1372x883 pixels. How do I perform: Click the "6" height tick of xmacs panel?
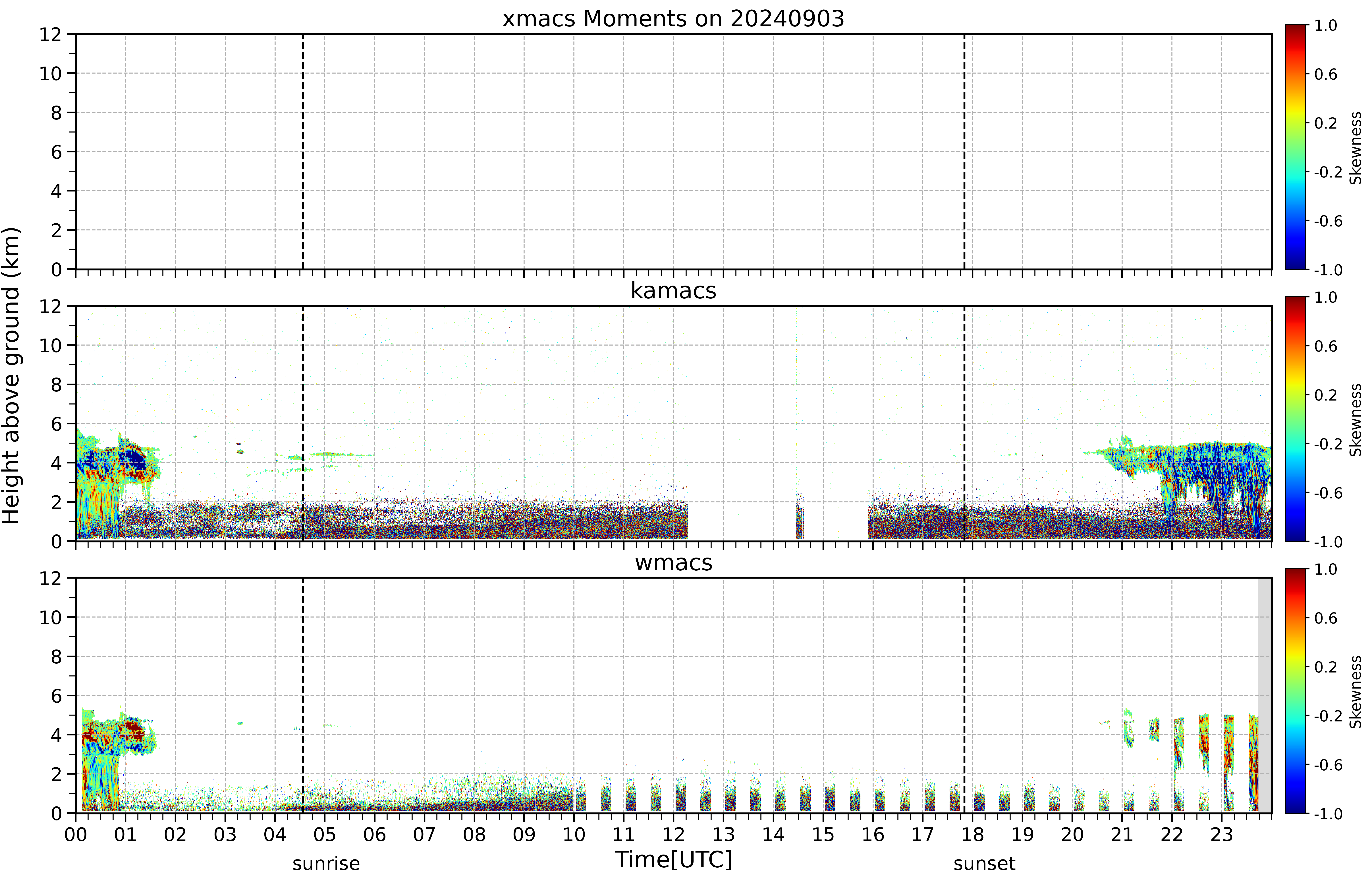(56, 152)
